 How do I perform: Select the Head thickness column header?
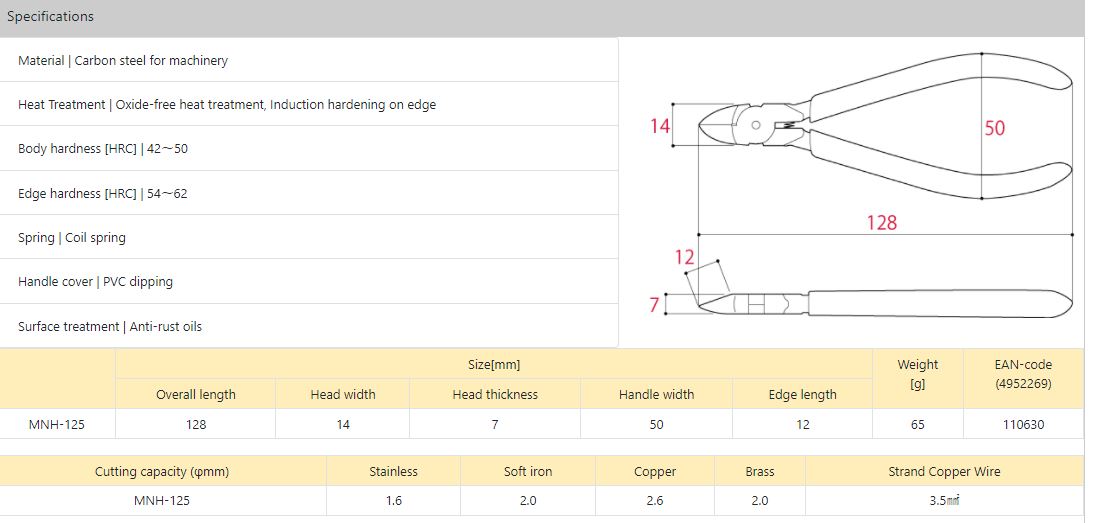495,394
